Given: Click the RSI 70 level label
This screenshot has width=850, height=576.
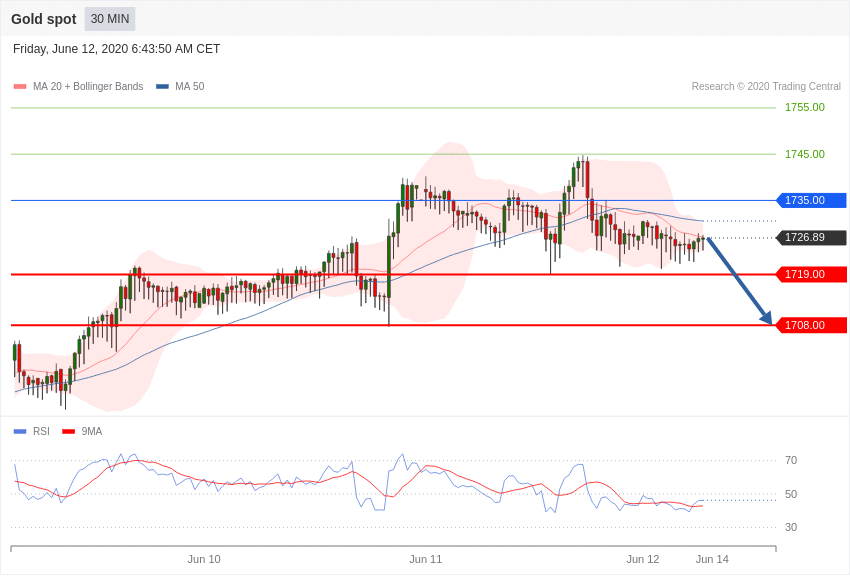Looking at the screenshot, I should tap(791, 461).
